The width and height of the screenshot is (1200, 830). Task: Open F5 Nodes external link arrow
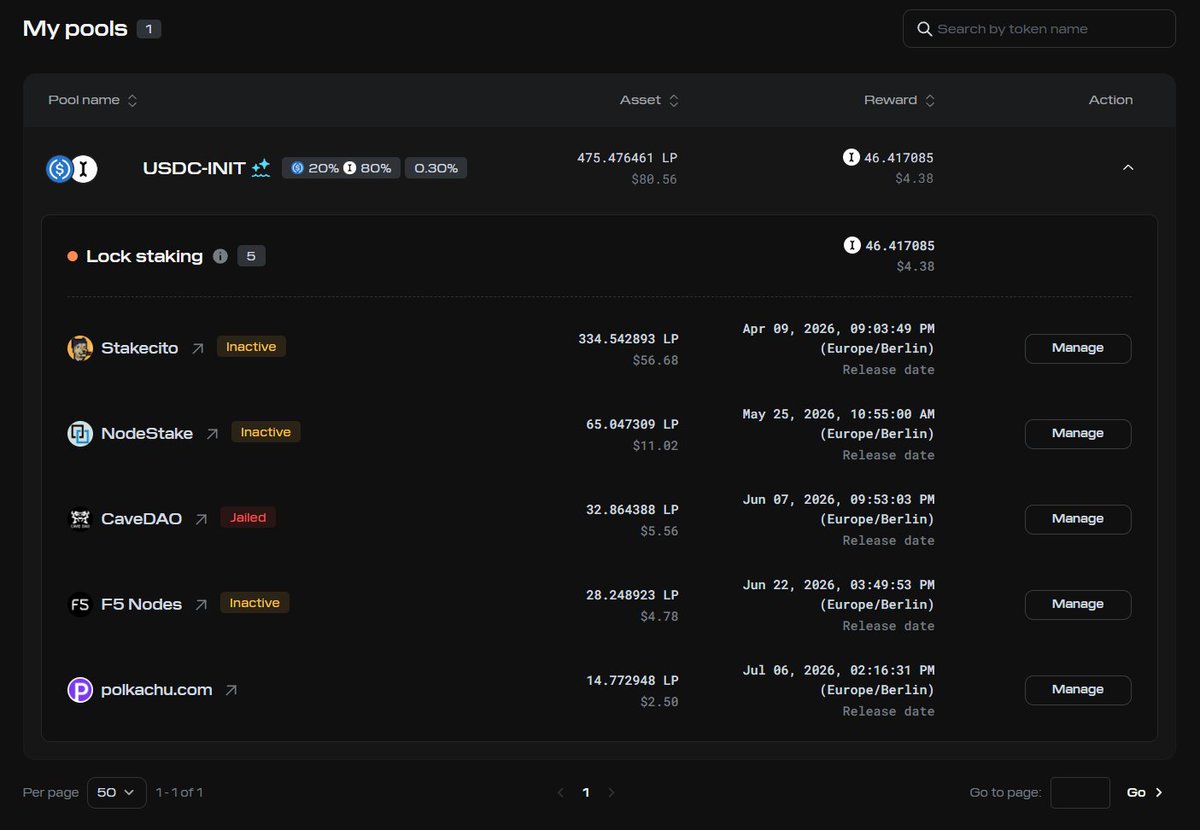(x=201, y=604)
